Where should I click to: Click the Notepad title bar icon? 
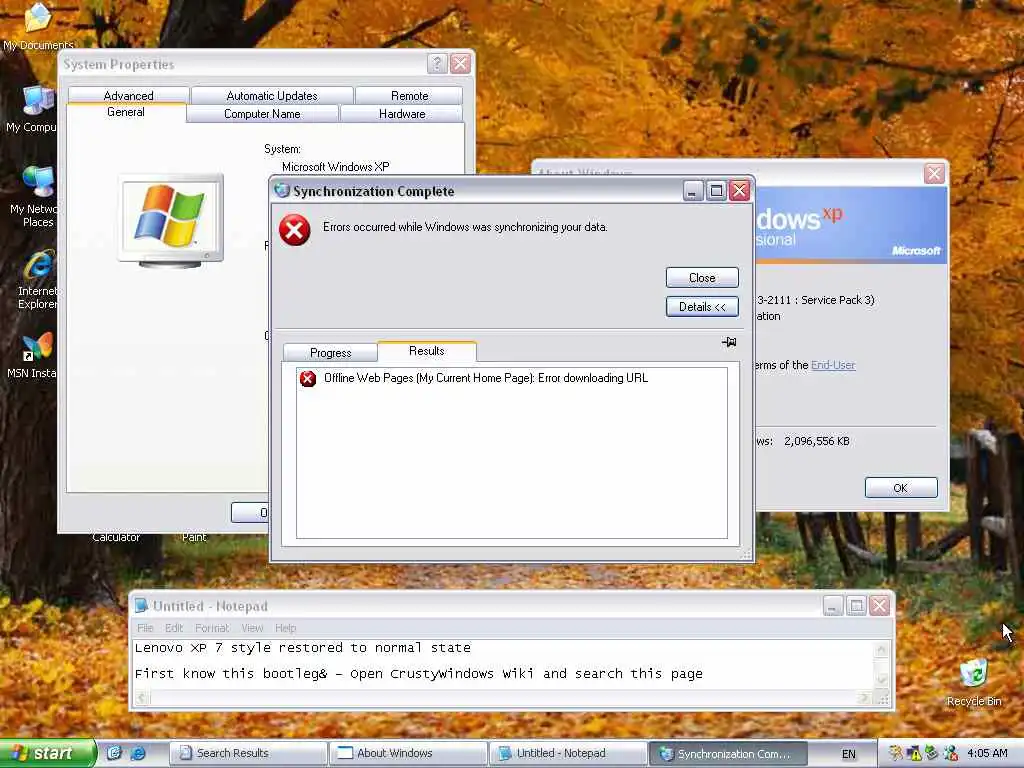click(141, 606)
